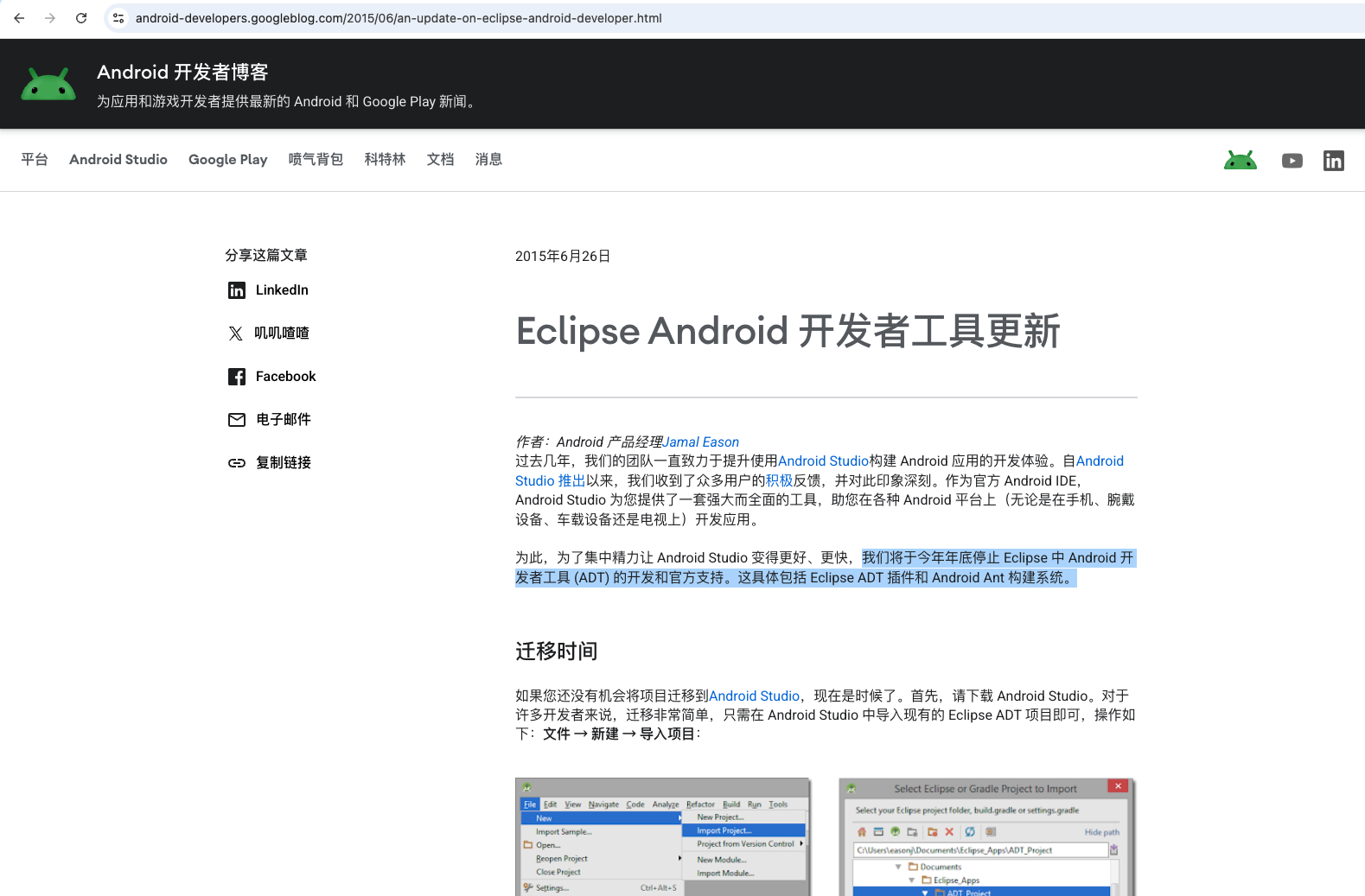Click the email envelope share icon
The width and height of the screenshot is (1365, 896).
tap(237, 420)
